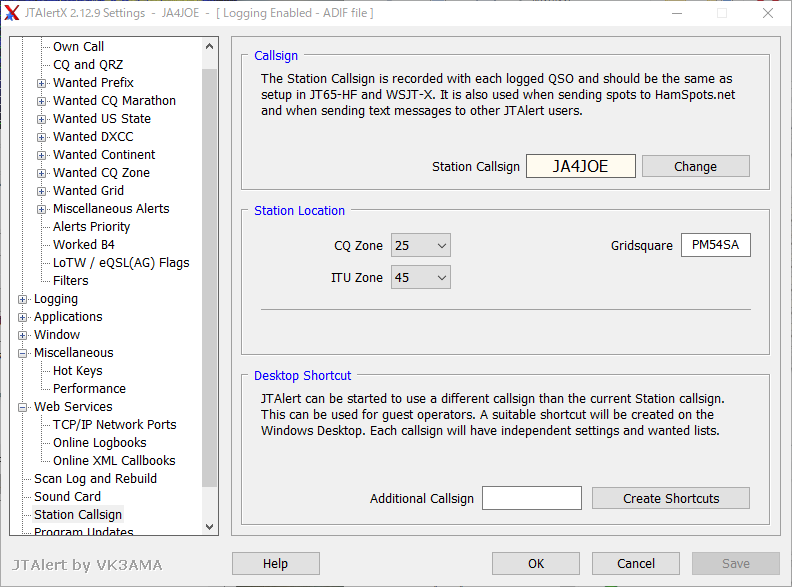Click the Cancel button
This screenshot has width=792, height=587.
[x=636, y=564]
